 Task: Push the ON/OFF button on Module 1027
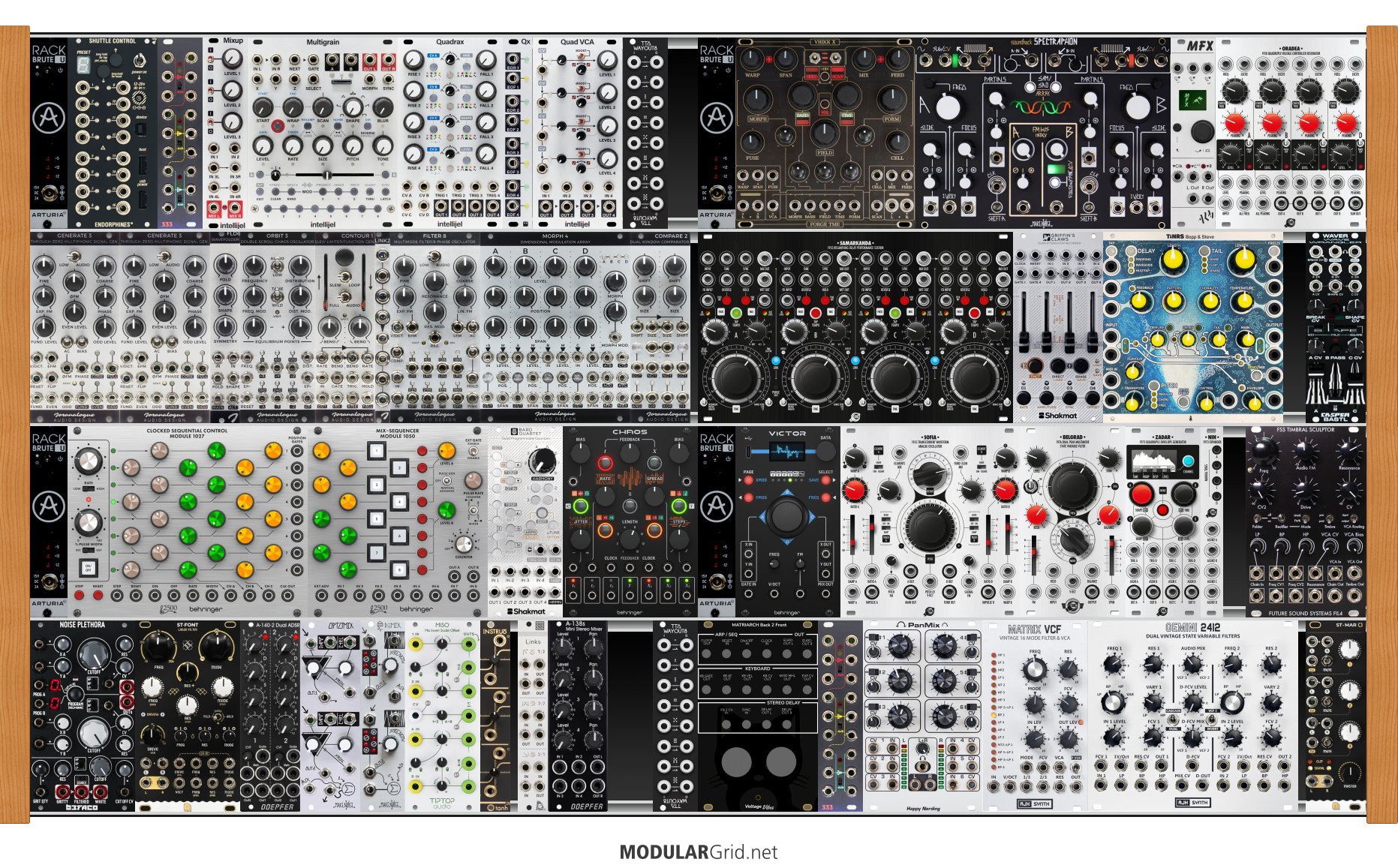89,568
